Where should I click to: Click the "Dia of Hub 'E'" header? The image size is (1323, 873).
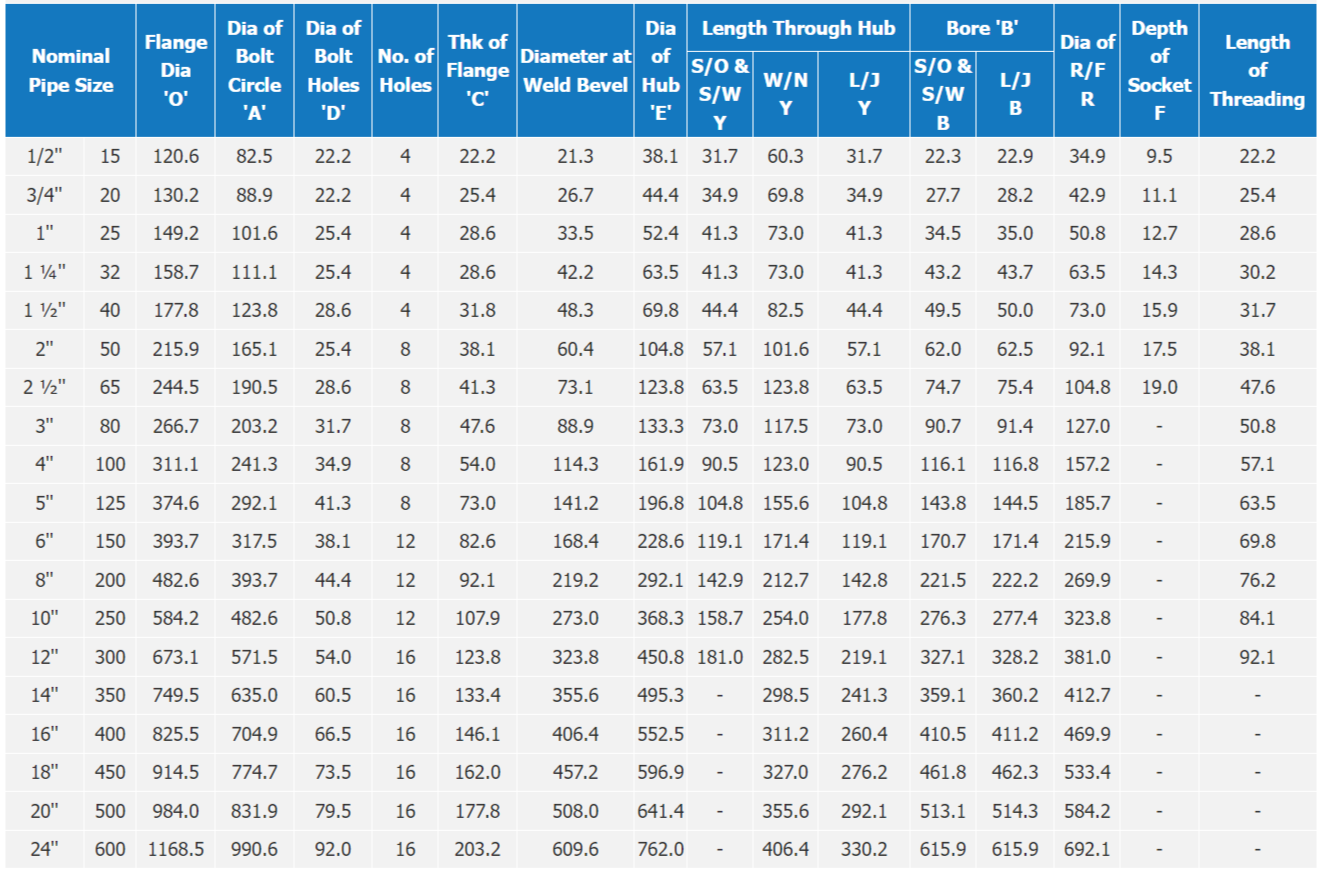[x=661, y=71]
